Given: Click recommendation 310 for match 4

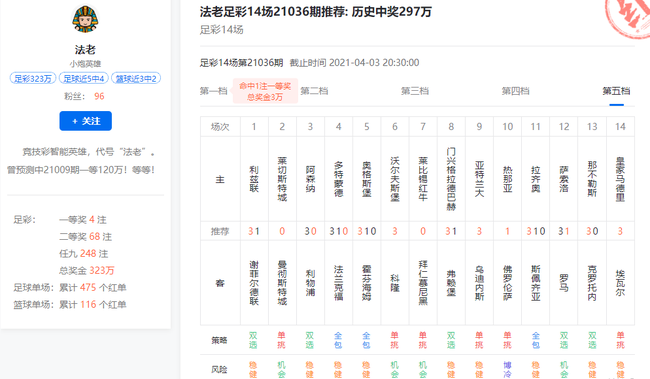Looking at the screenshot, I should [339, 231].
